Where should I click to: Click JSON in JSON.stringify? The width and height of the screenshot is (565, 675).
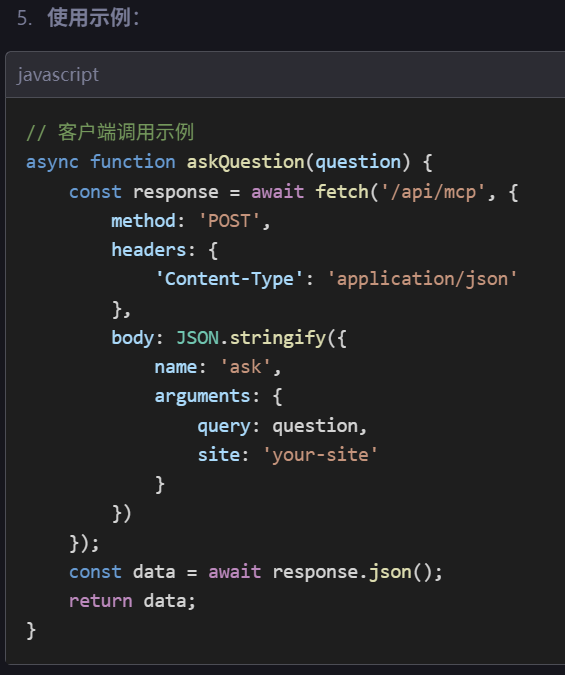pyautogui.click(x=198, y=338)
